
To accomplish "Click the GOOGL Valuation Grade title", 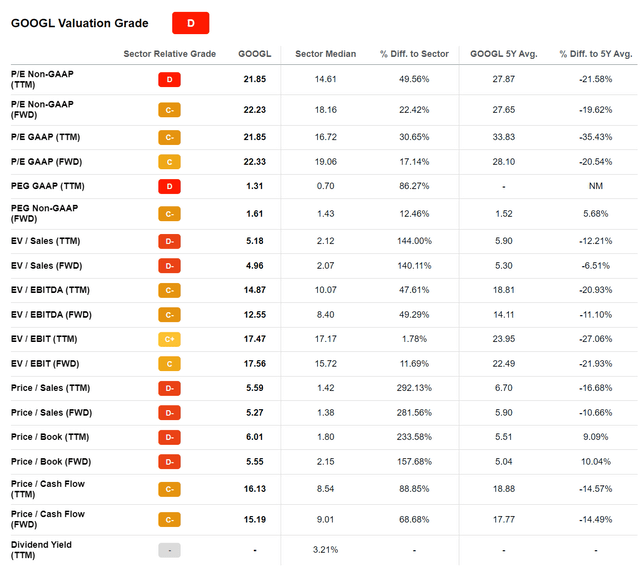I will coord(80,23).
